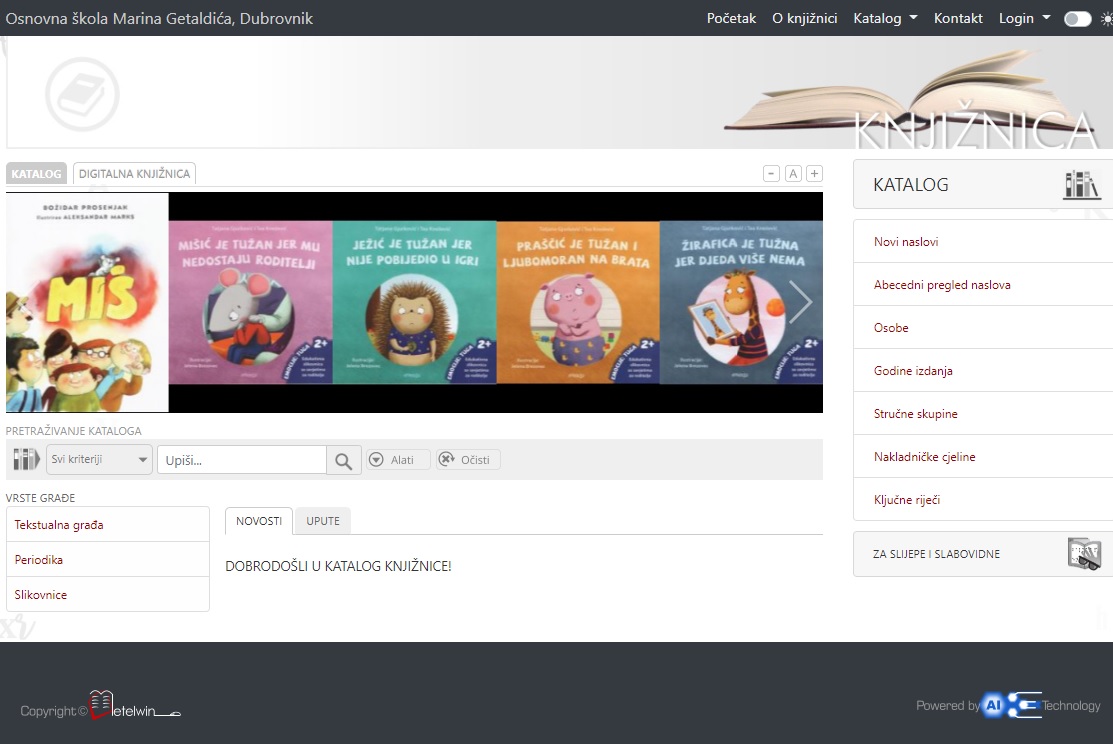Open the Kontakt page
The height and width of the screenshot is (744, 1113).
958,18
